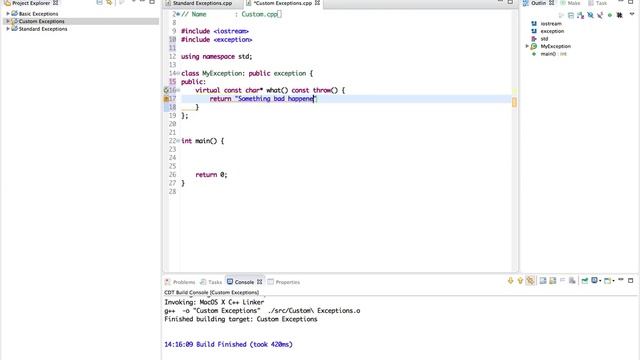Click Collapse All icon in Project Explorer
Image resolution: width=640 pixels, height=360 pixels.
pyautogui.click(x=99, y=2)
